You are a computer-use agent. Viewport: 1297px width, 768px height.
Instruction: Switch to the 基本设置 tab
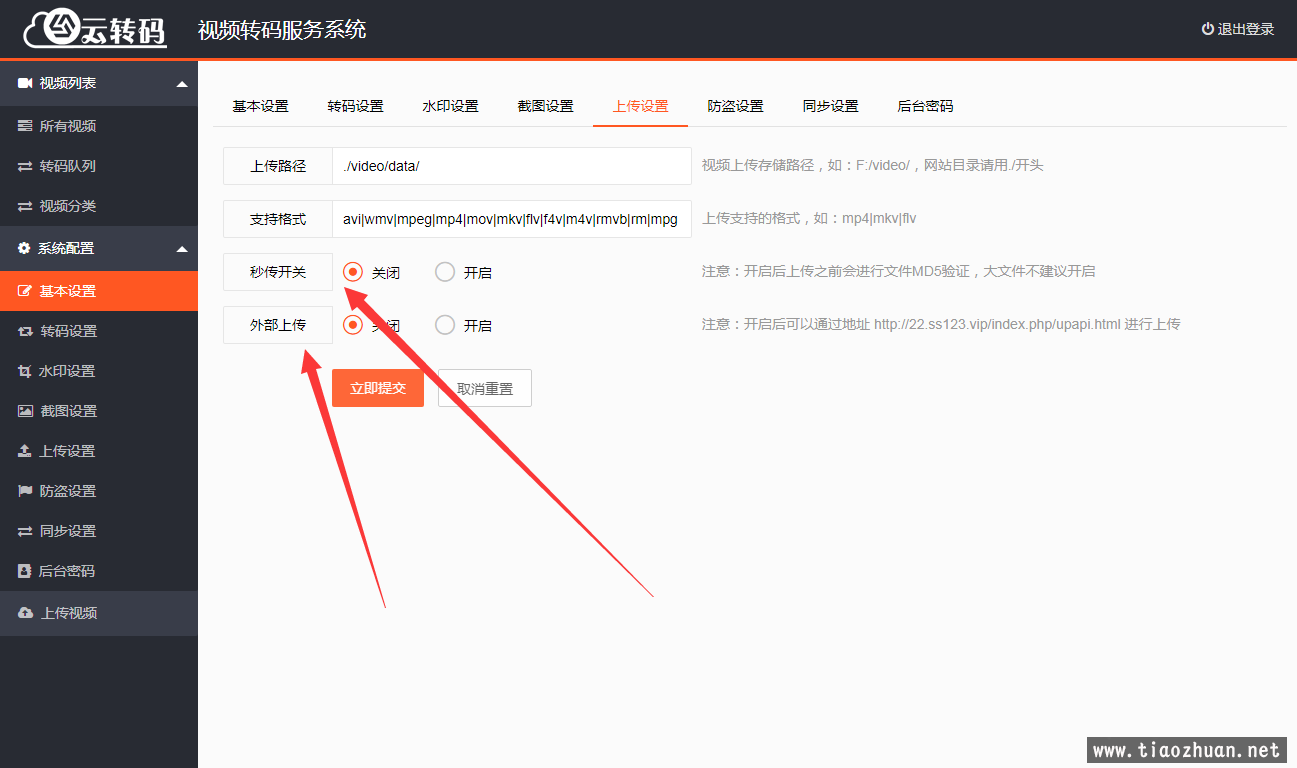click(x=260, y=106)
